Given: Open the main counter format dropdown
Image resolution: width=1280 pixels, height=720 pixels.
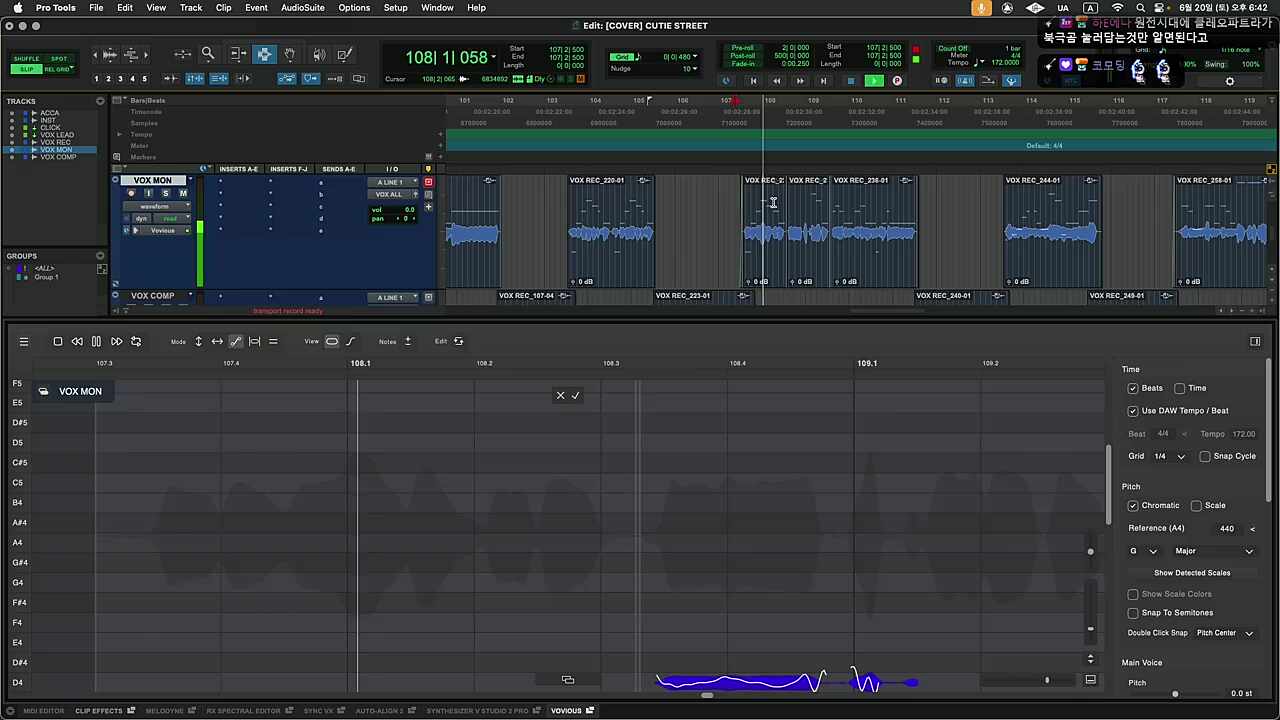Looking at the screenshot, I should point(494,57).
